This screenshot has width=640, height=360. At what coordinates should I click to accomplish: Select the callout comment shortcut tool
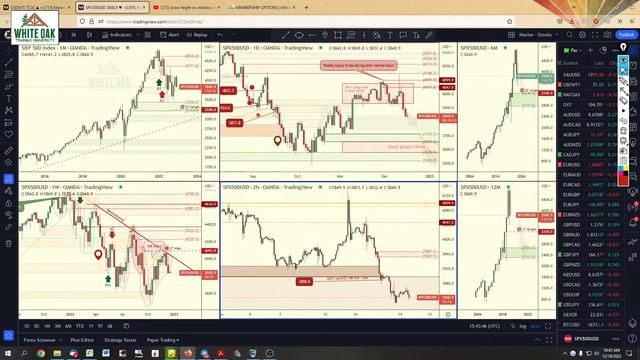pyautogui.click(x=403, y=36)
